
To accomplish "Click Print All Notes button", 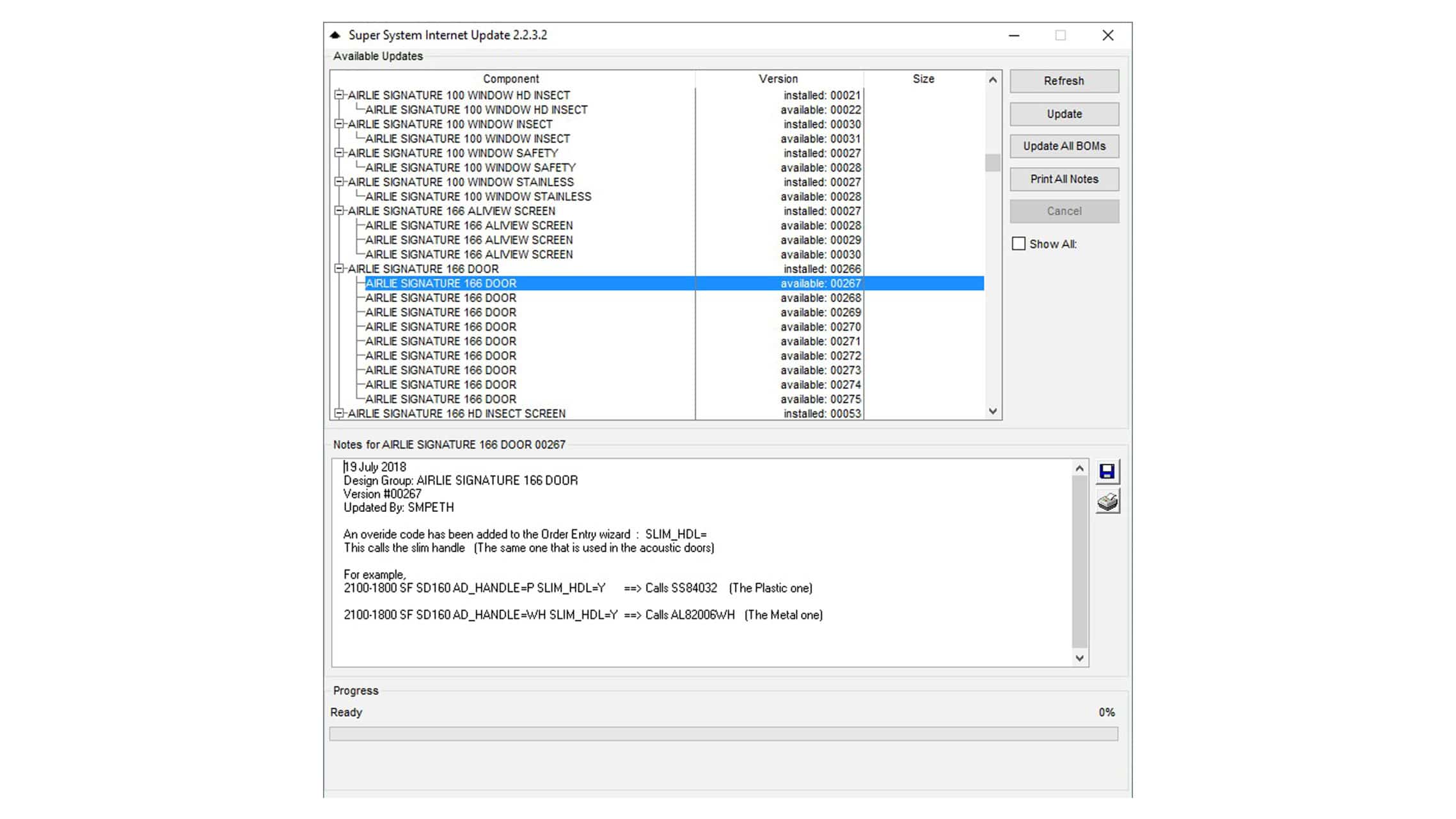I will pyautogui.click(x=1064, y=178).
